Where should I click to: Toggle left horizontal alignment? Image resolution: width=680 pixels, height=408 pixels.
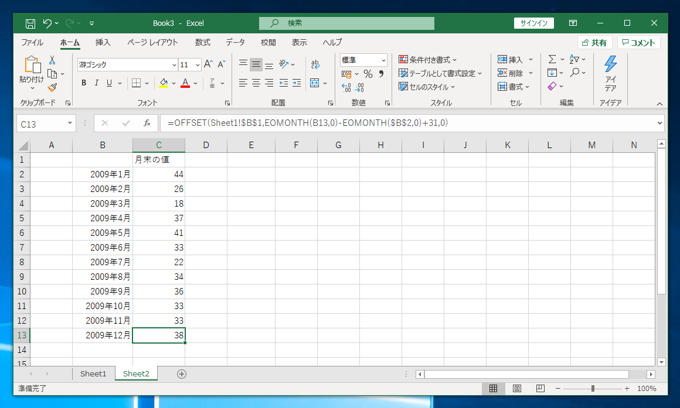[x=243, y=83]
